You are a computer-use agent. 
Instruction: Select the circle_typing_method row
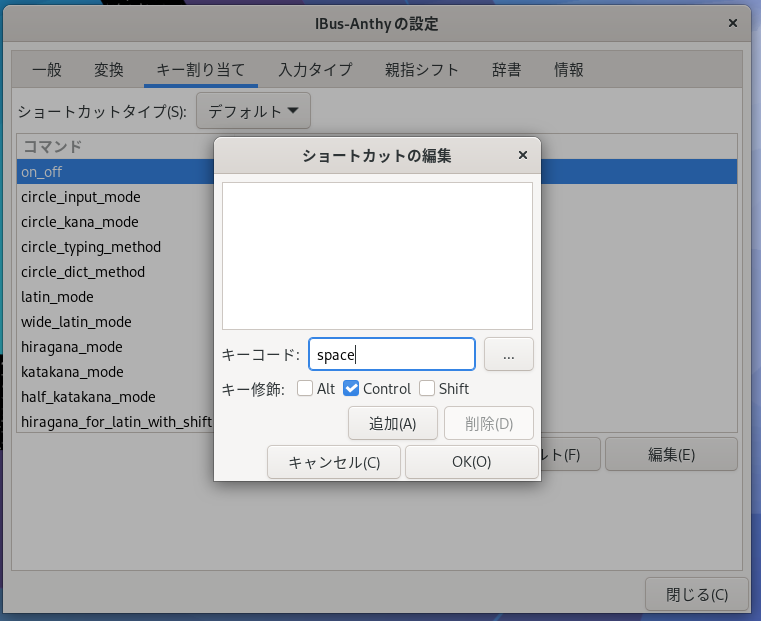[x=116, y=247]
